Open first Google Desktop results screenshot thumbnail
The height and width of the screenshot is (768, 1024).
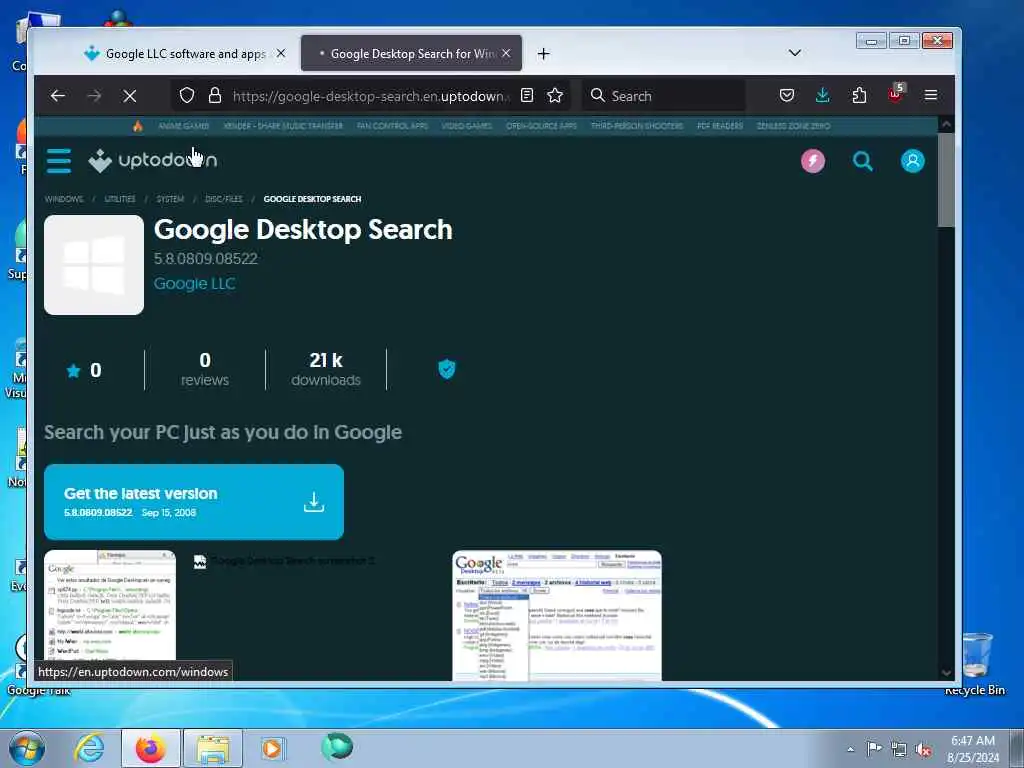(110, 615)
